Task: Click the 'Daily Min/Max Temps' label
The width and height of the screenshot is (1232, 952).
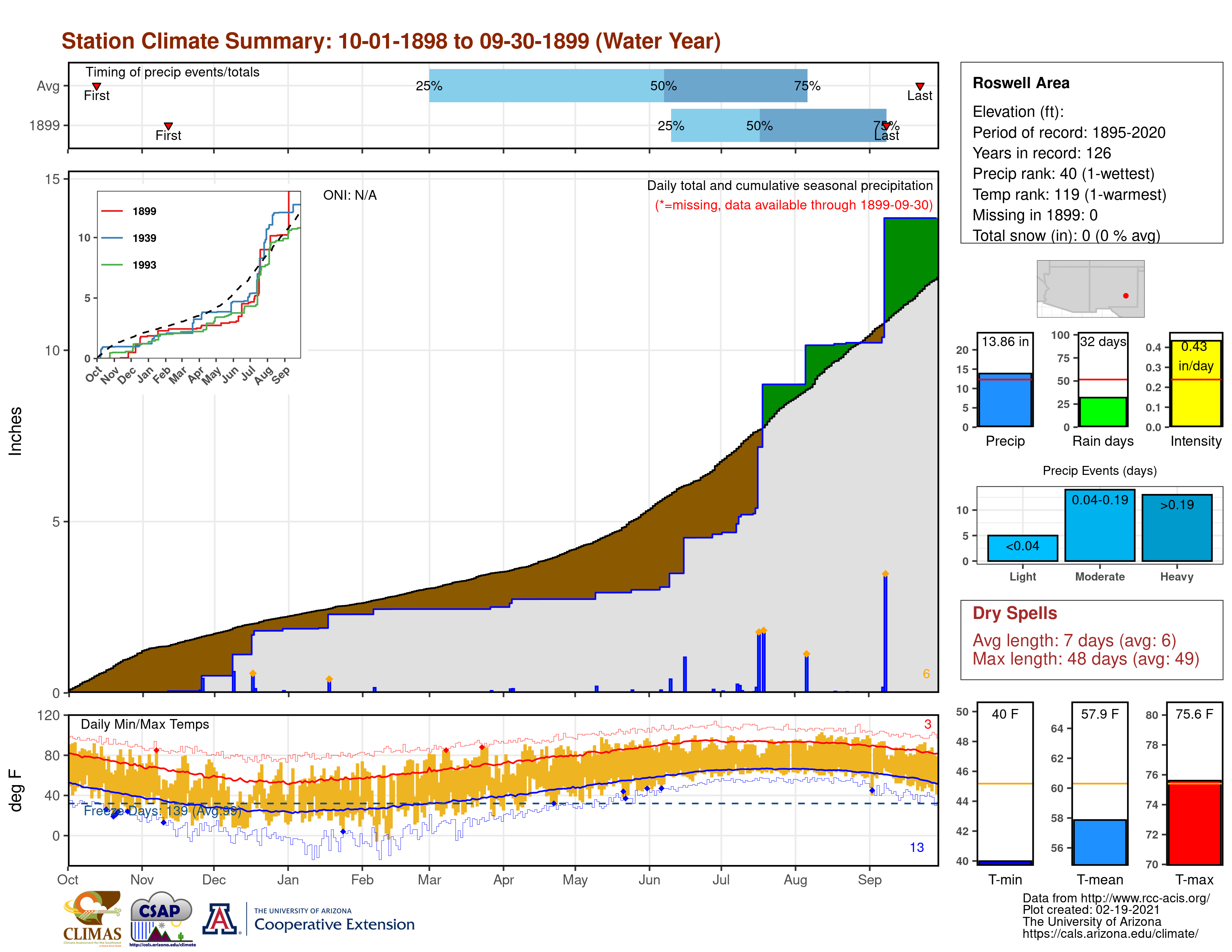Action: click(145, 724)
